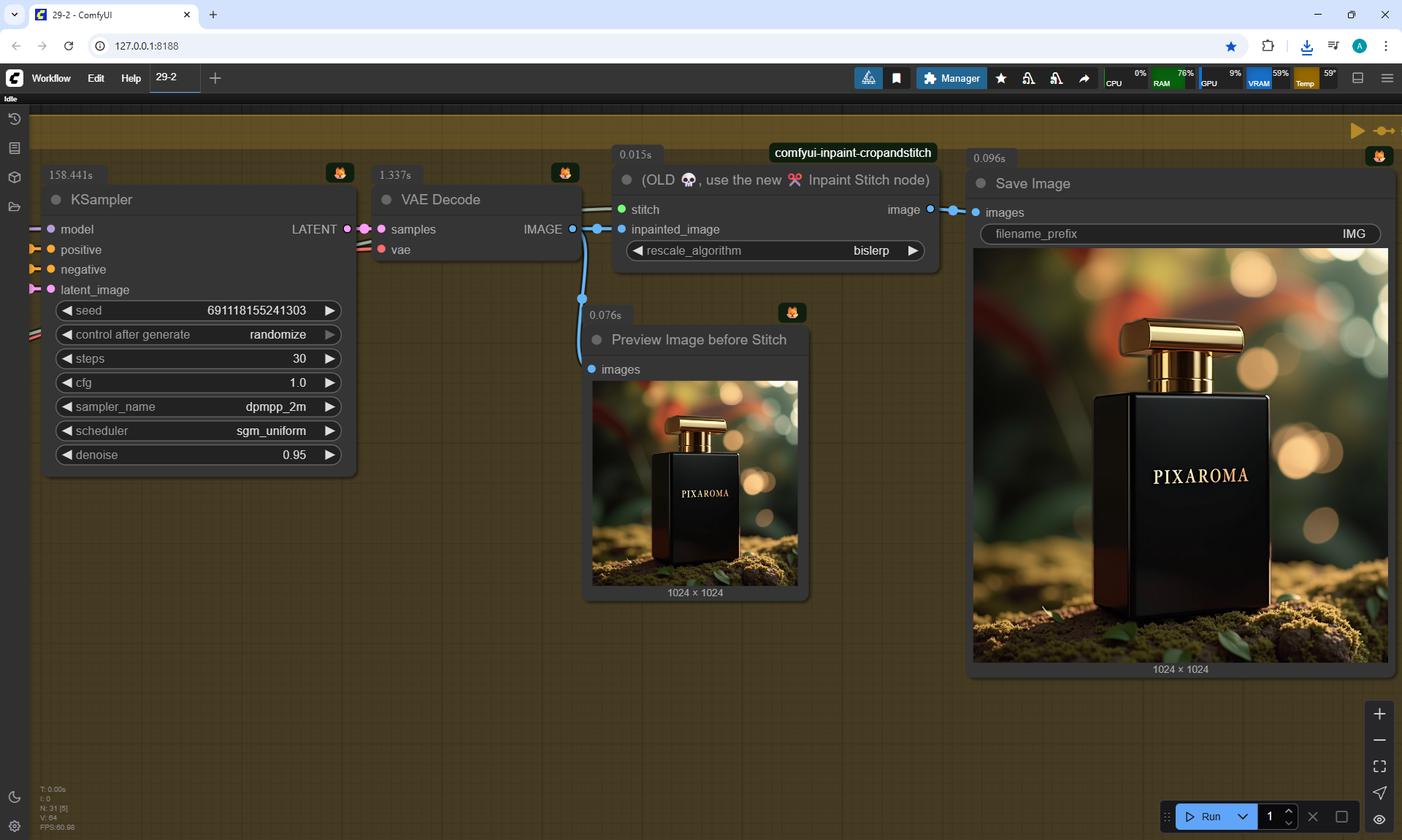
Task: Open the workflows folder sidebar icon
Action: (x=14, y=207)
